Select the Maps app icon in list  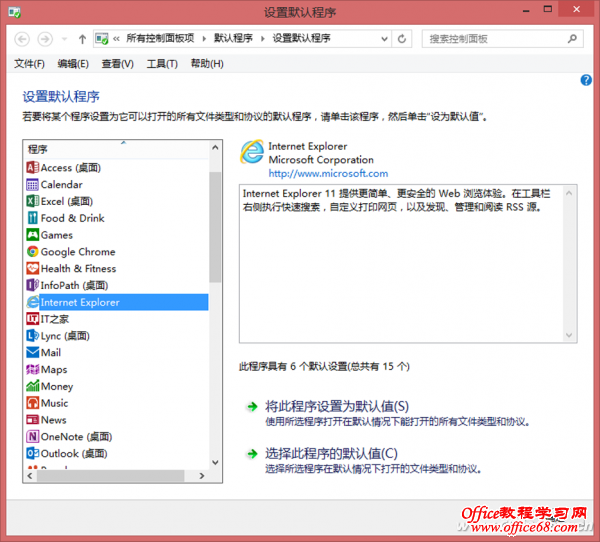[33, 370]
